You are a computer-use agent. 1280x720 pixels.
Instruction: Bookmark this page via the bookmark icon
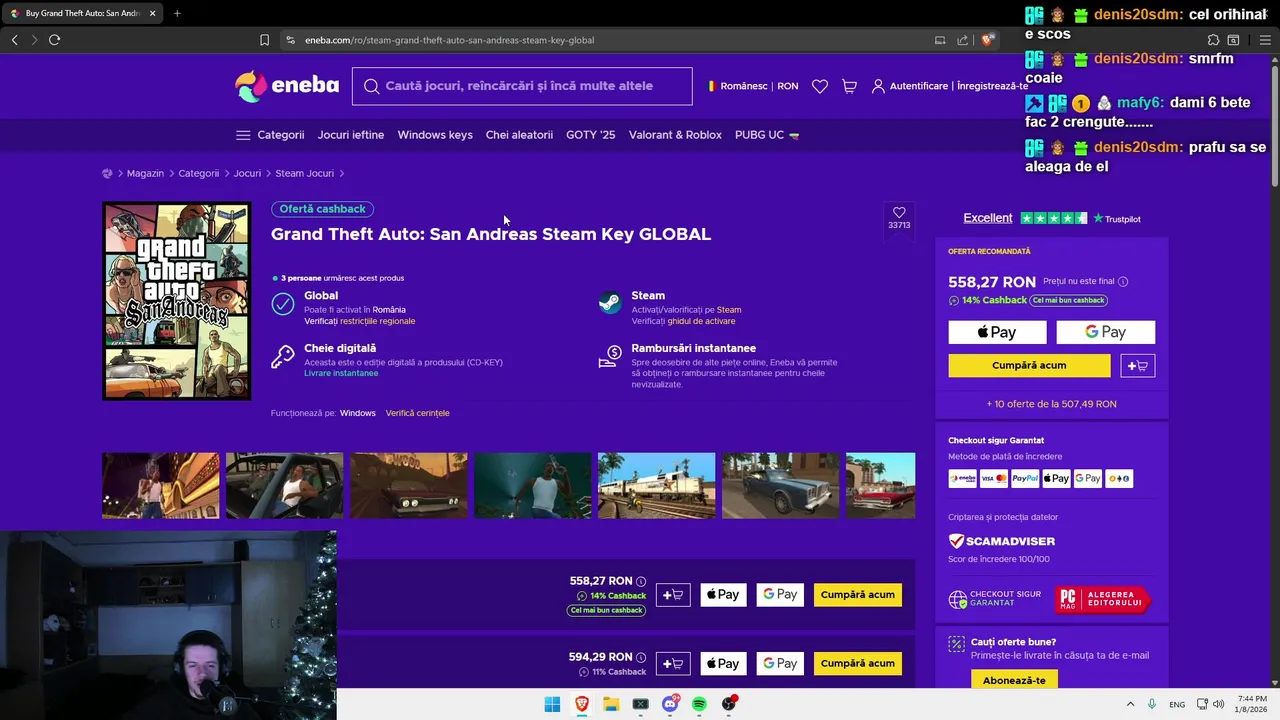click(x=264, y=40)
